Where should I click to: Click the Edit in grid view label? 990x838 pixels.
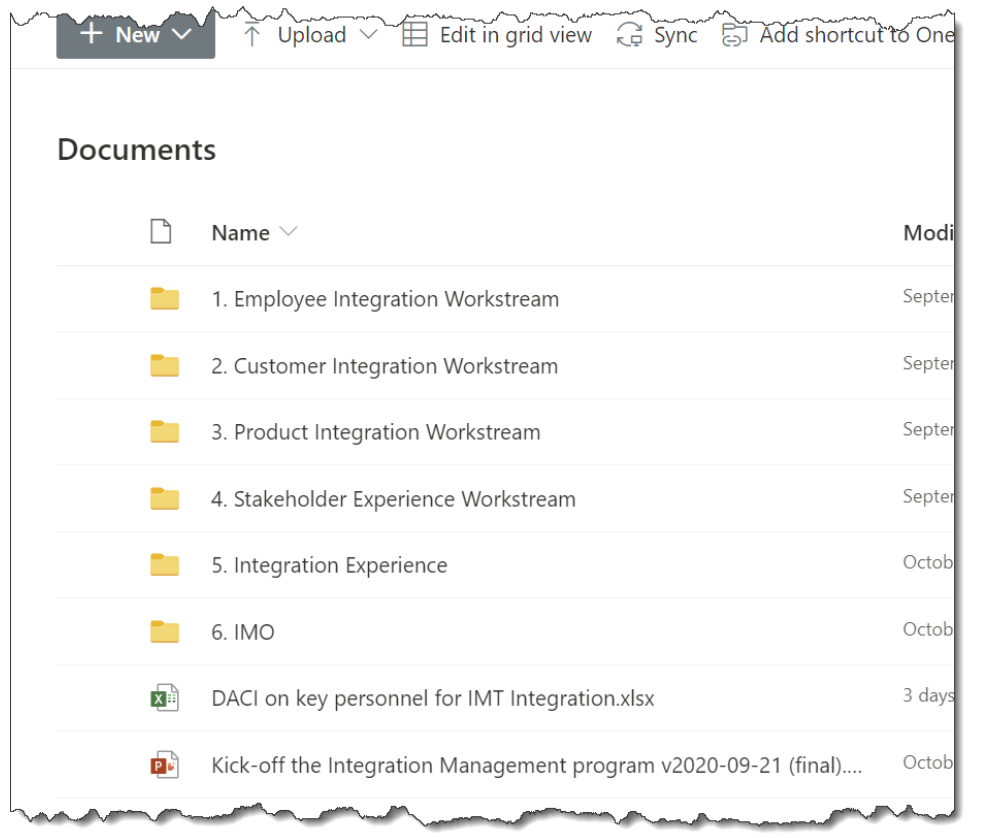(x=515, y=35)
